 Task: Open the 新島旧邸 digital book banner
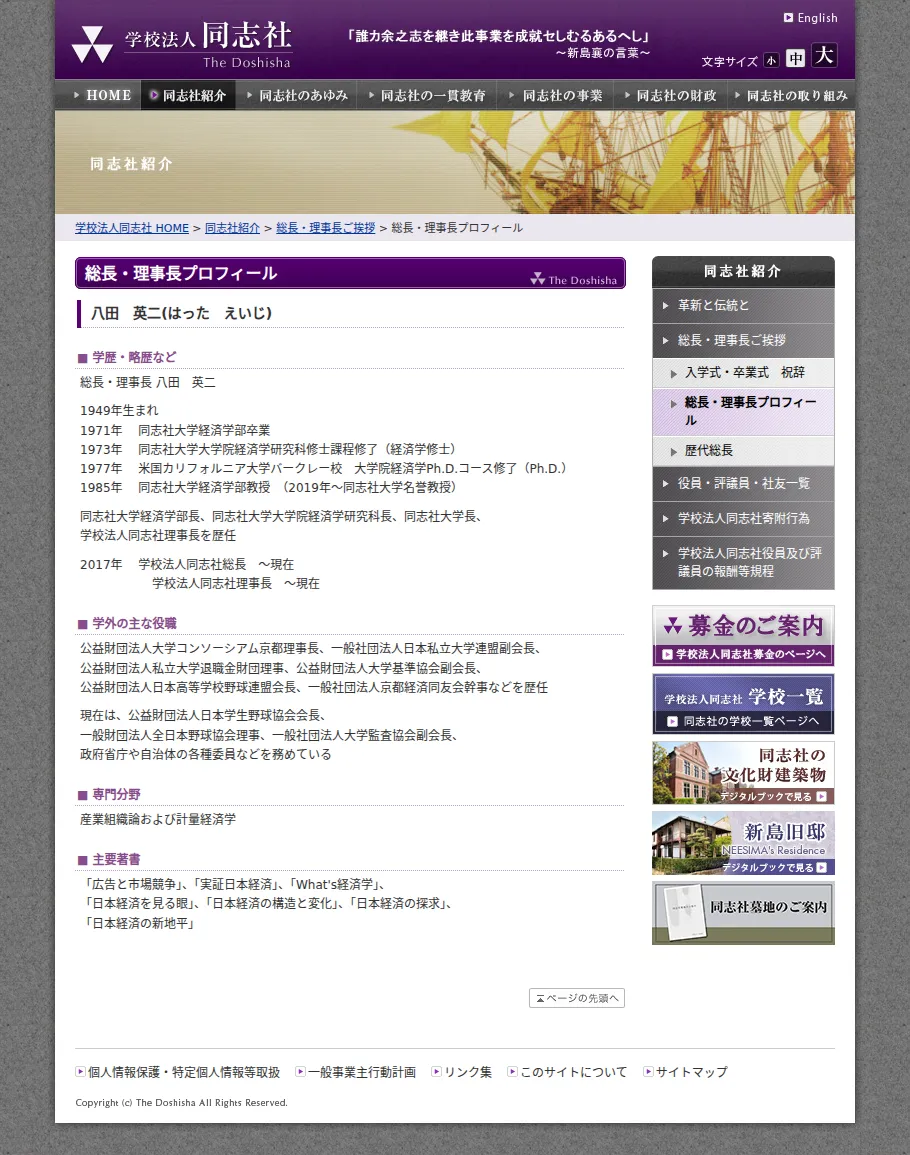click(743, 843)
